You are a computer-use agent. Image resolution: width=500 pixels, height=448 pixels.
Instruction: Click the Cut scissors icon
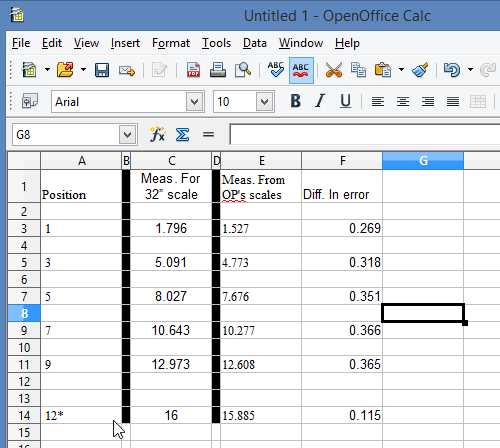click(x=334, y=70)
